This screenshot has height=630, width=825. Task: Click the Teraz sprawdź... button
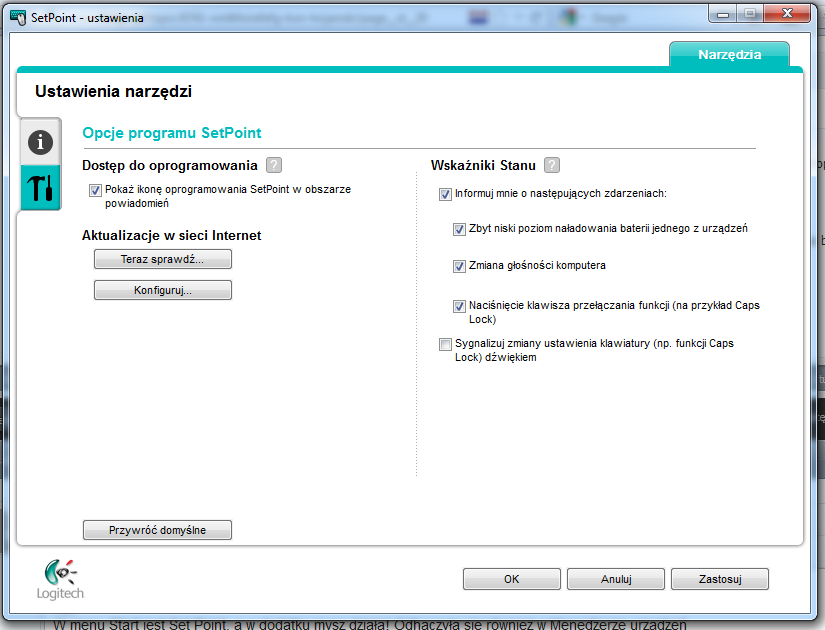[163, 259]
